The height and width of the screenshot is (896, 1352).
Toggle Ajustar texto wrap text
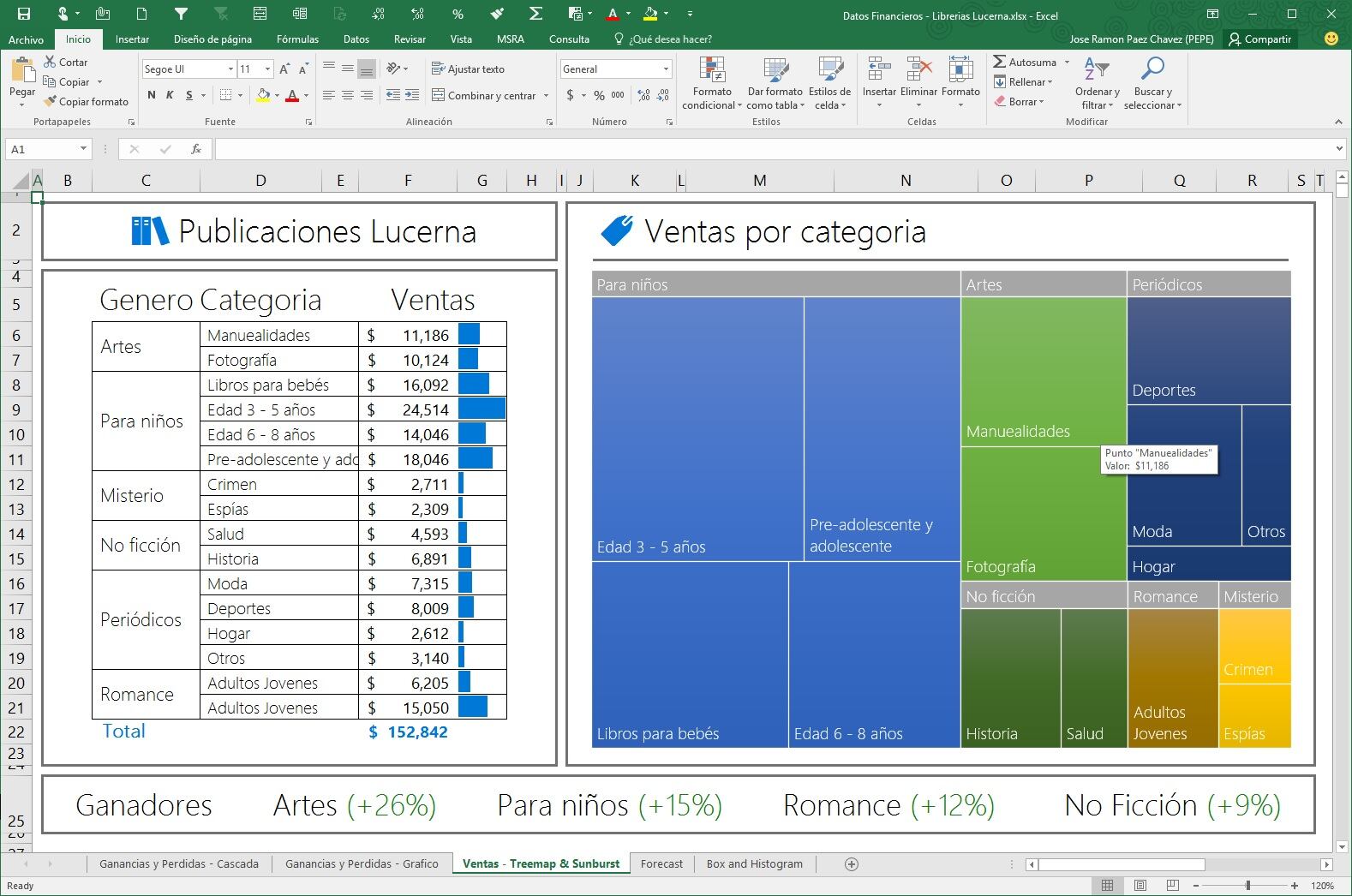tap(468, 69)
